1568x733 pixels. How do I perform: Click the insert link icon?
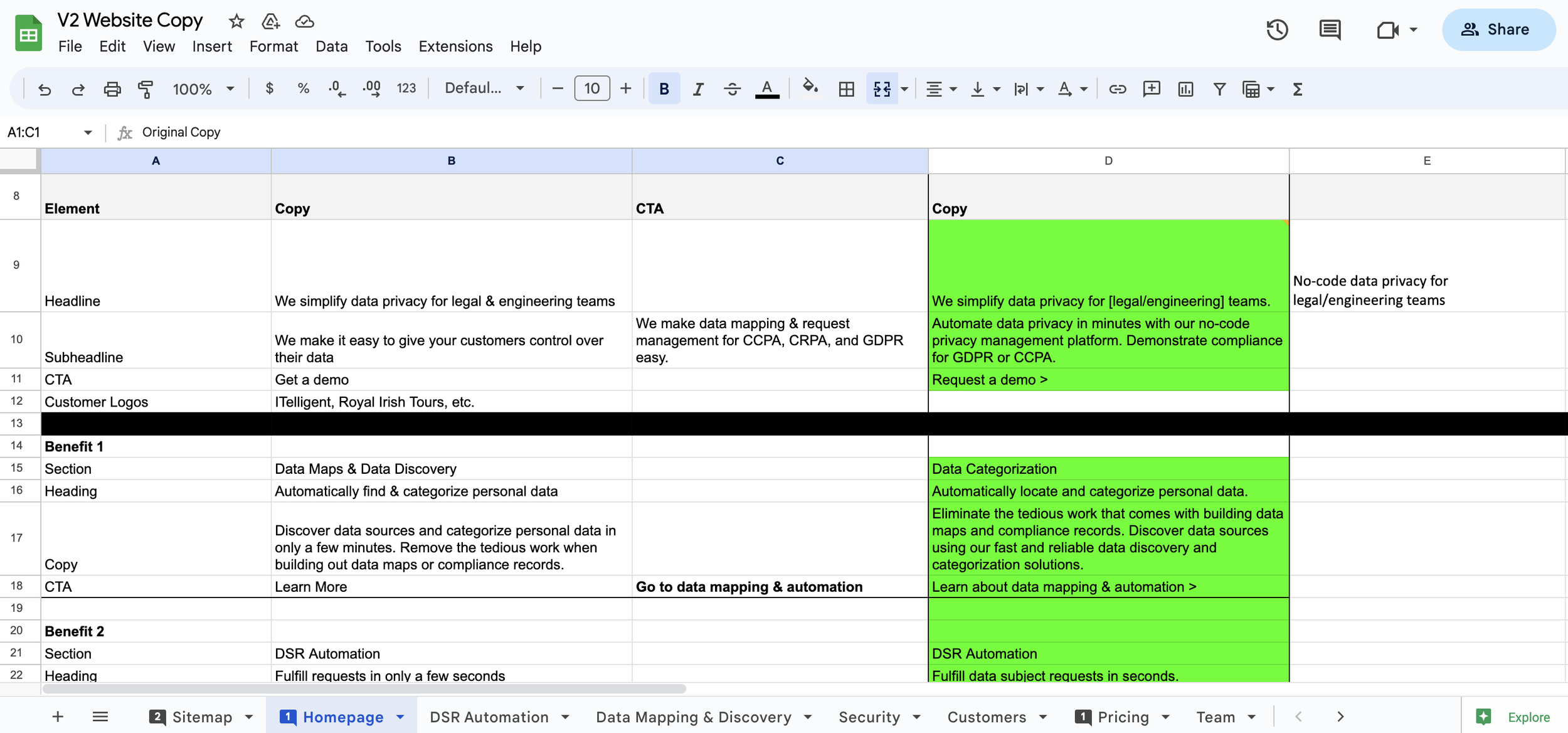click(1117, 89)
